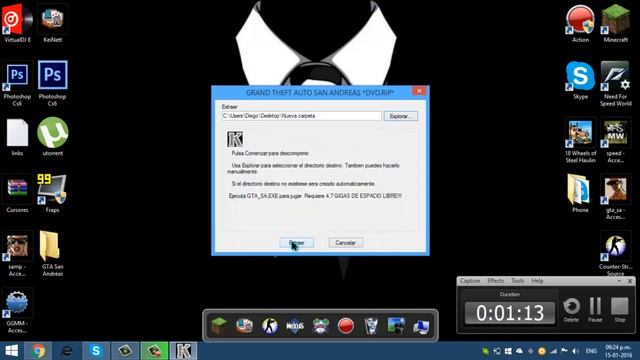Click the taskbar clock and date

pyautogui.click(x=618, y=351)
